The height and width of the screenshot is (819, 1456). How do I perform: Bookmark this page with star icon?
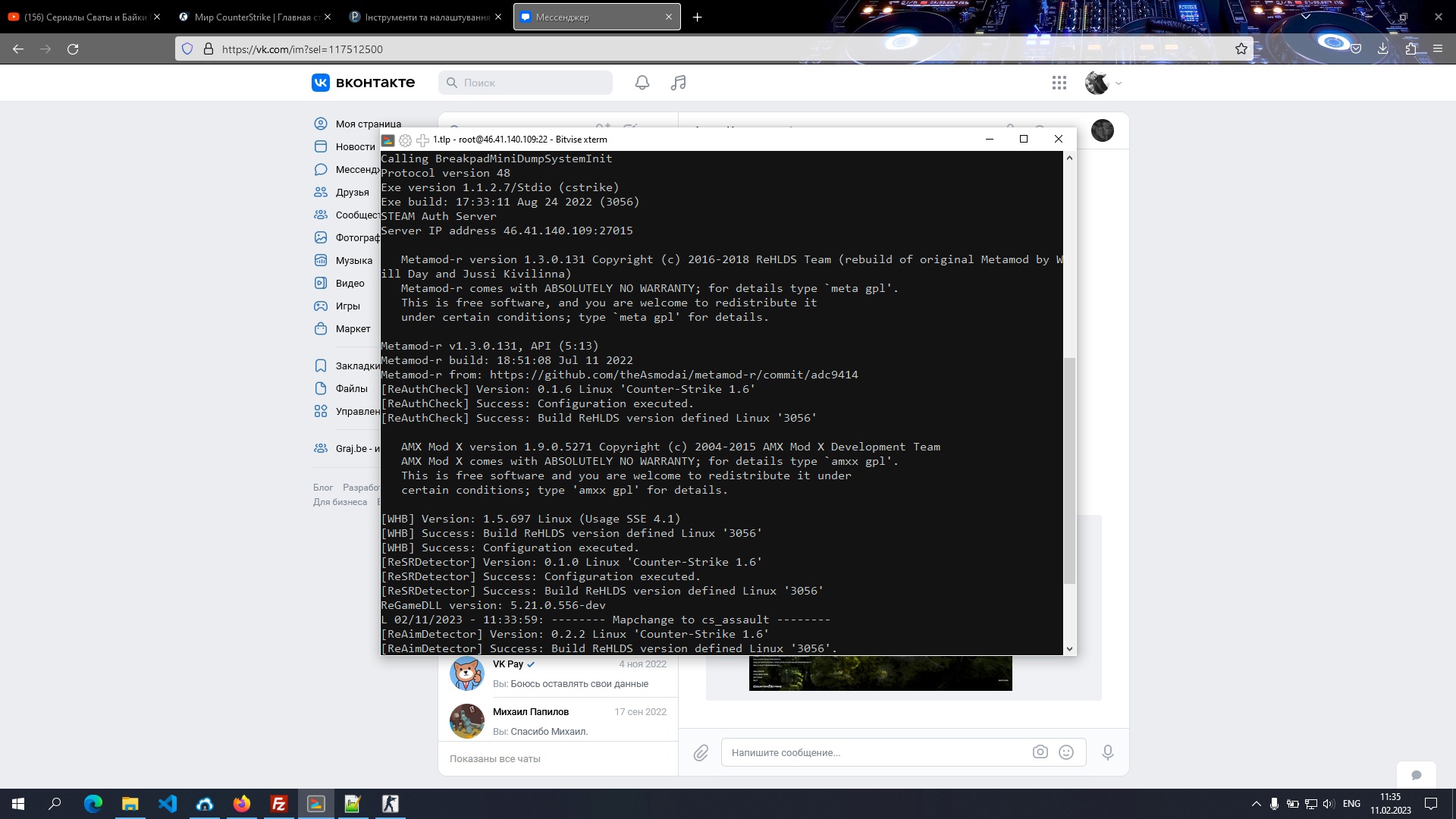(1241, 49)
